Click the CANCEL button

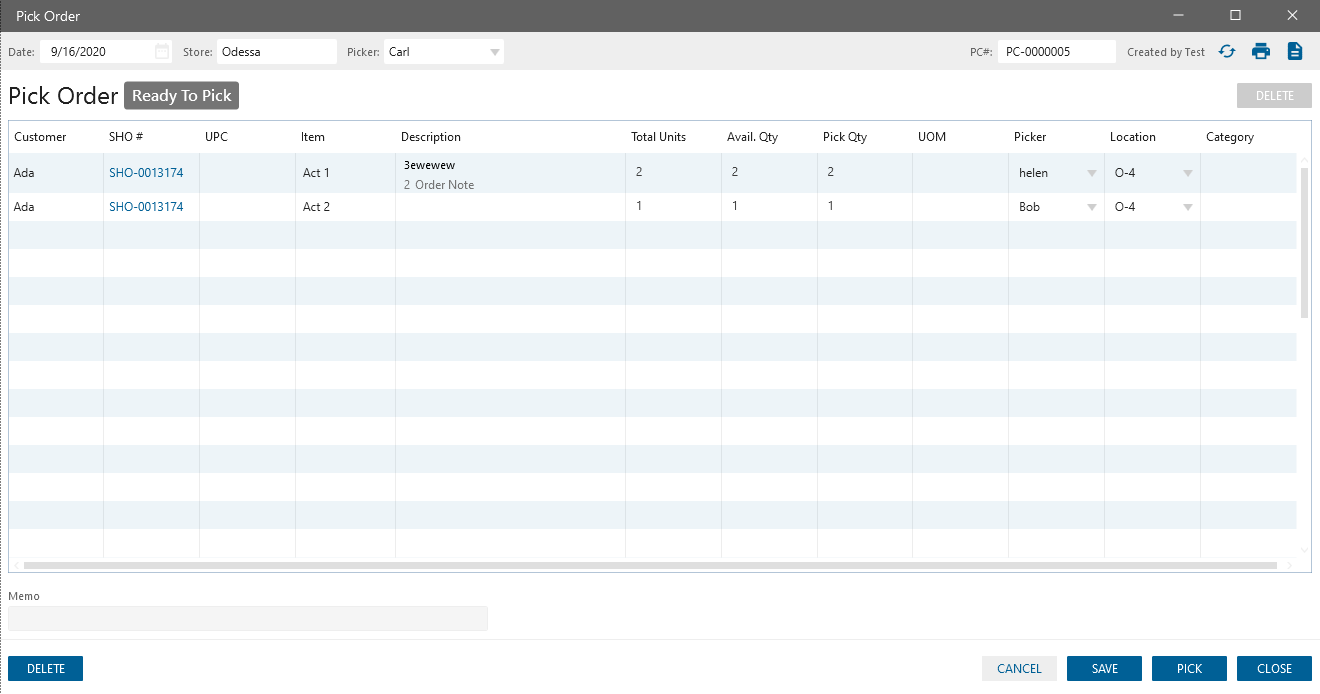[x=1019, y=669]
